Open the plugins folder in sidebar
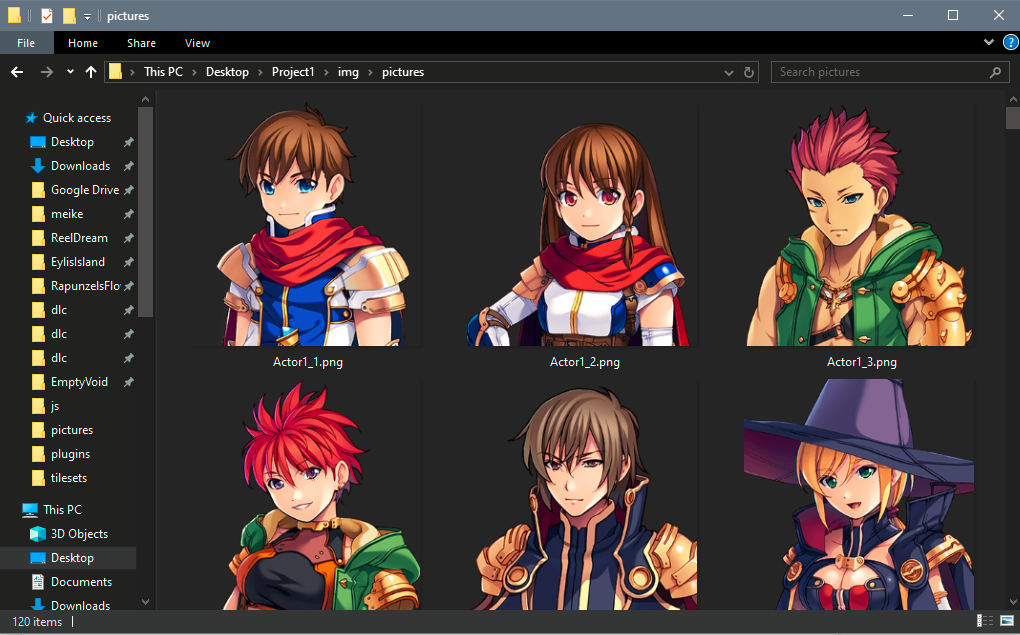Screen dimensions: 1020x635 (x=70, y=454)
